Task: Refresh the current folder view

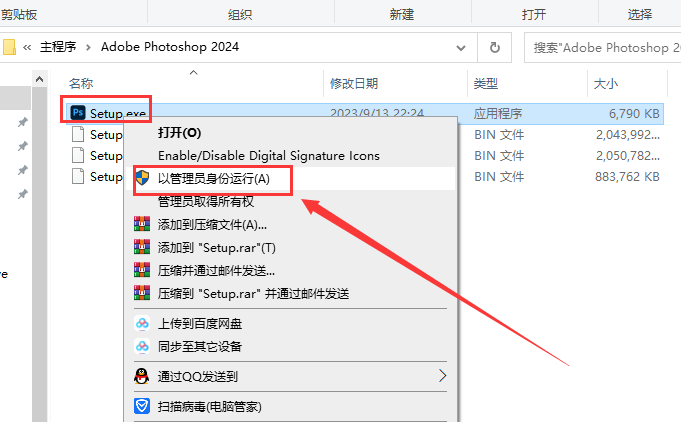Action: (495, 47)
